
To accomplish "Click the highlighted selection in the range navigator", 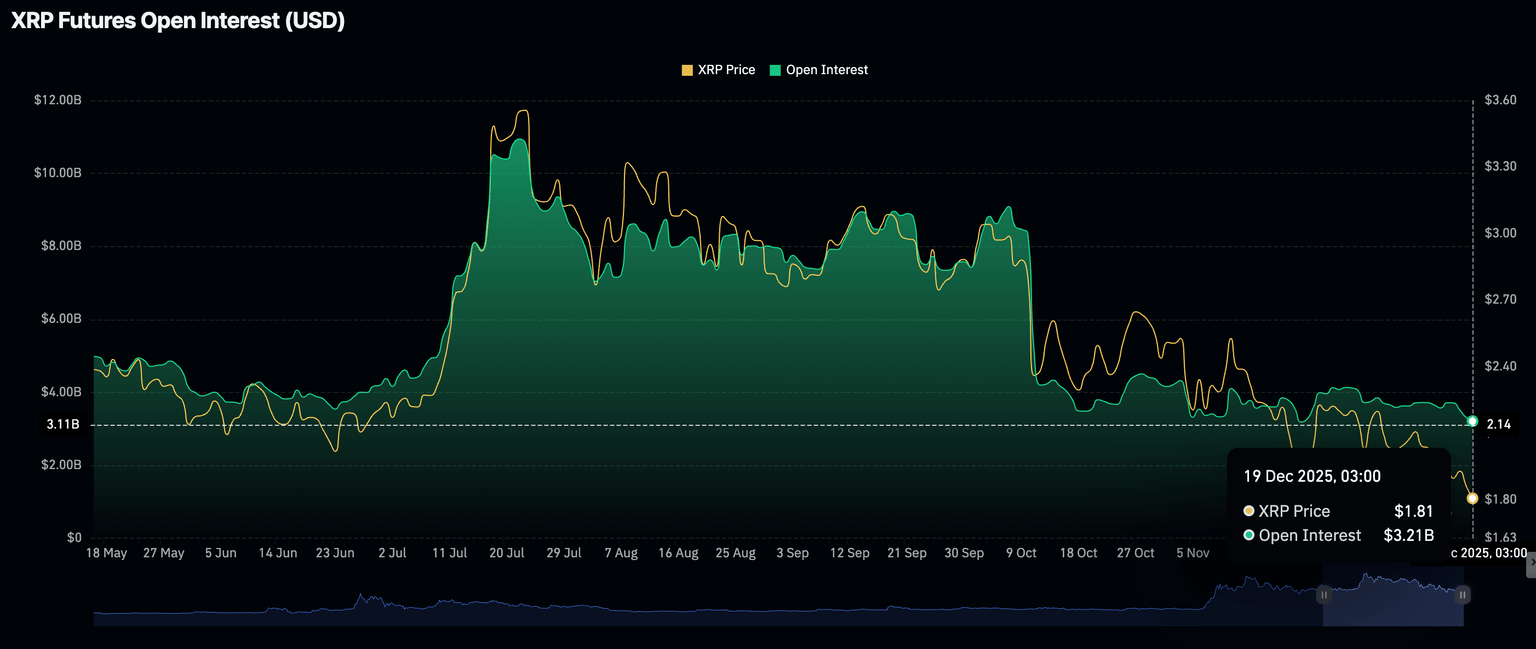I will 1392,600.
